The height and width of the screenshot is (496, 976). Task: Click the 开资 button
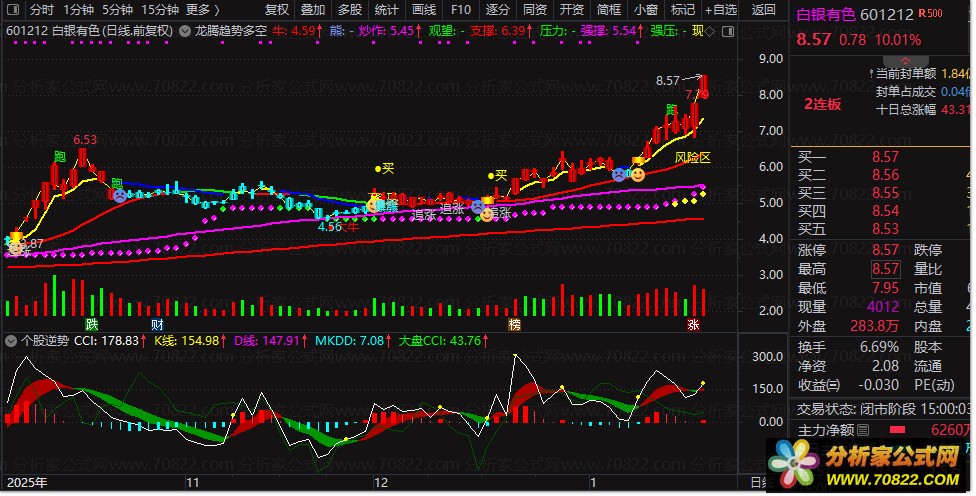click(571, 9)
